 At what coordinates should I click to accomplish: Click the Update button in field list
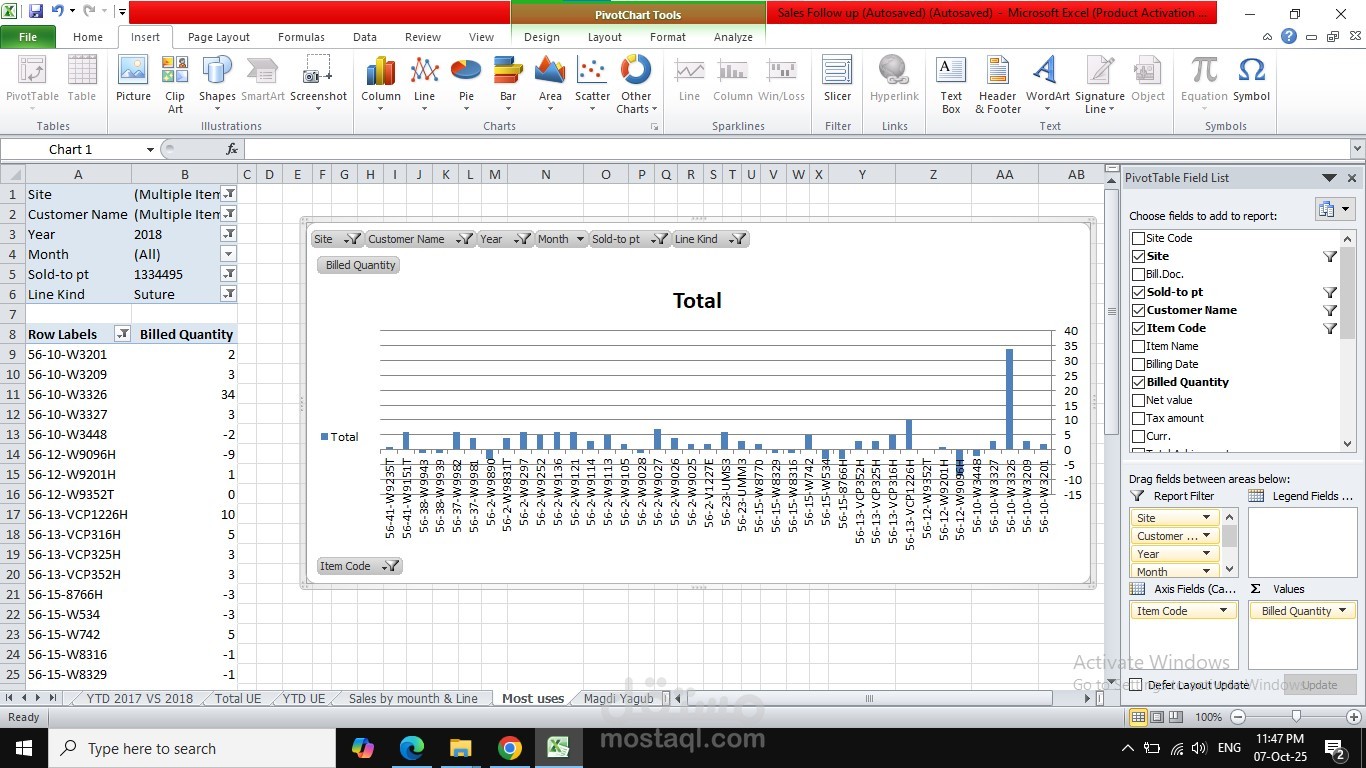(1319, 685)
